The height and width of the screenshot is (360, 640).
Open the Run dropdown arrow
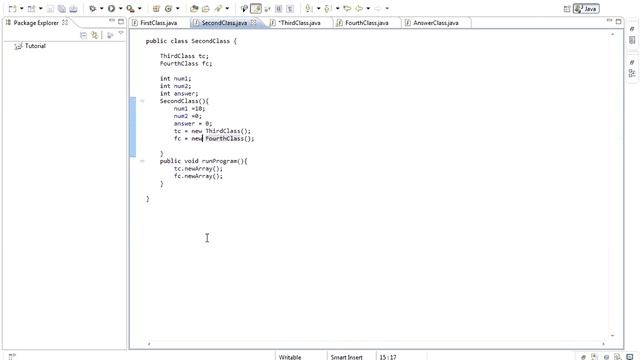click(120, 9)
